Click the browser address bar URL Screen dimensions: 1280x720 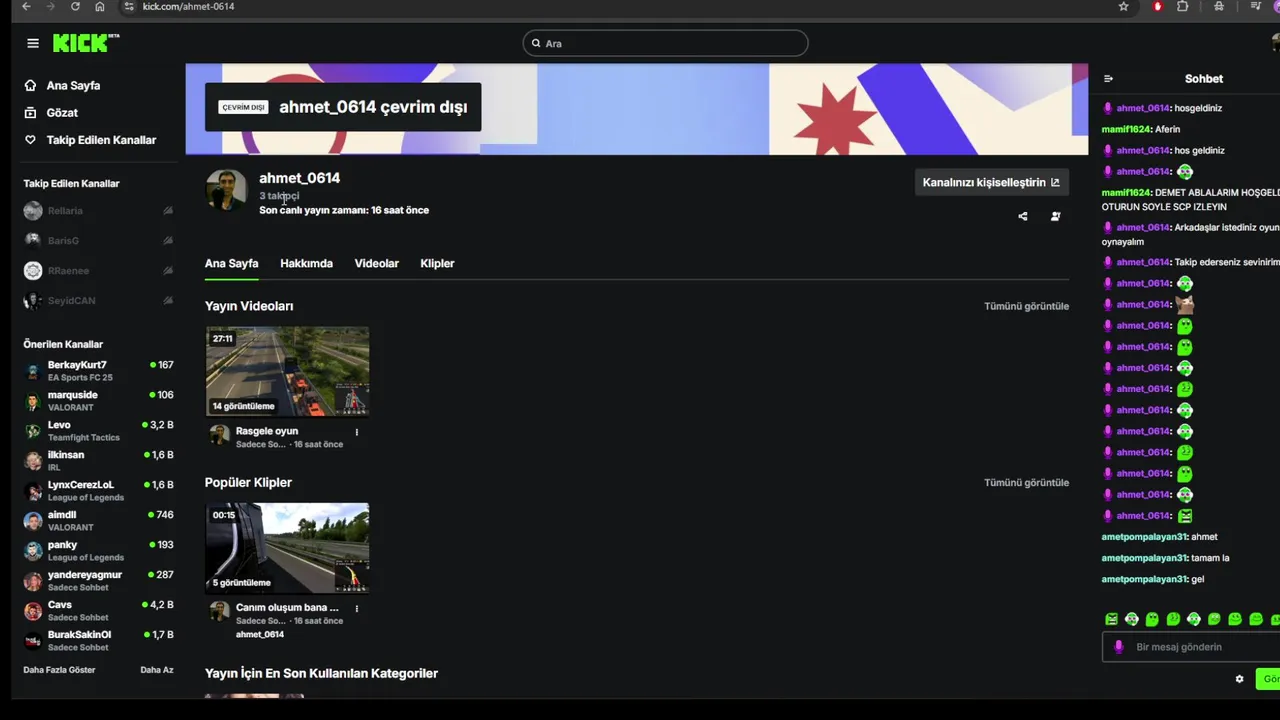click(188, 6)
